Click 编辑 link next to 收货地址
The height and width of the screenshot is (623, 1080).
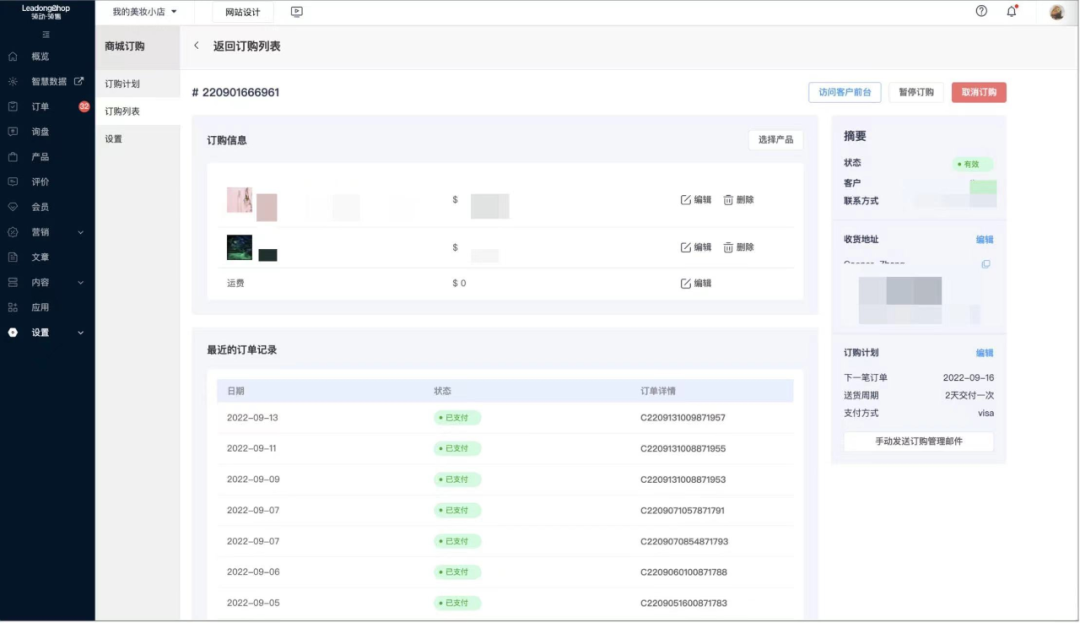tap(984, 240)
